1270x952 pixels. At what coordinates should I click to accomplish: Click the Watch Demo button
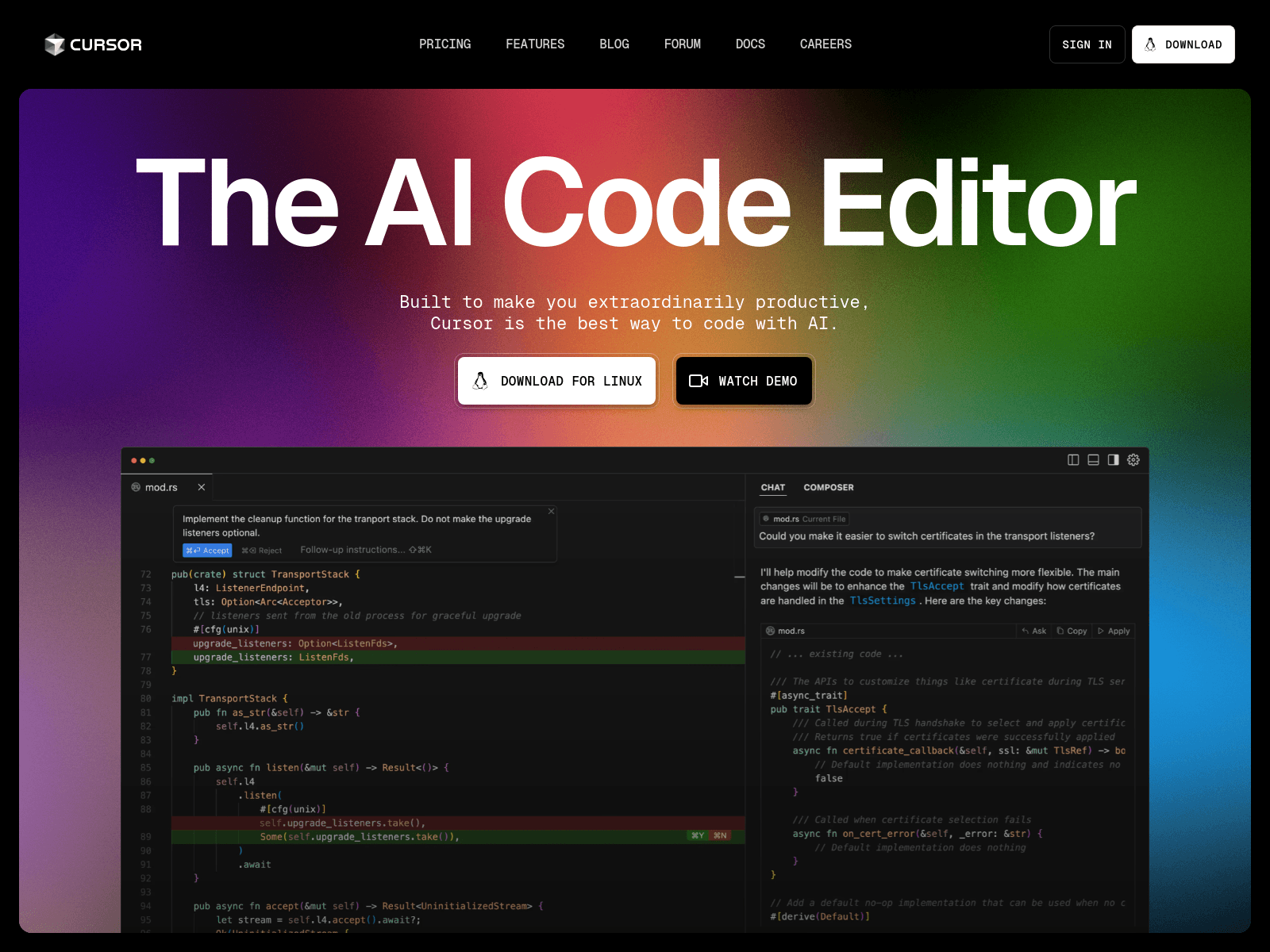[744, 381]
